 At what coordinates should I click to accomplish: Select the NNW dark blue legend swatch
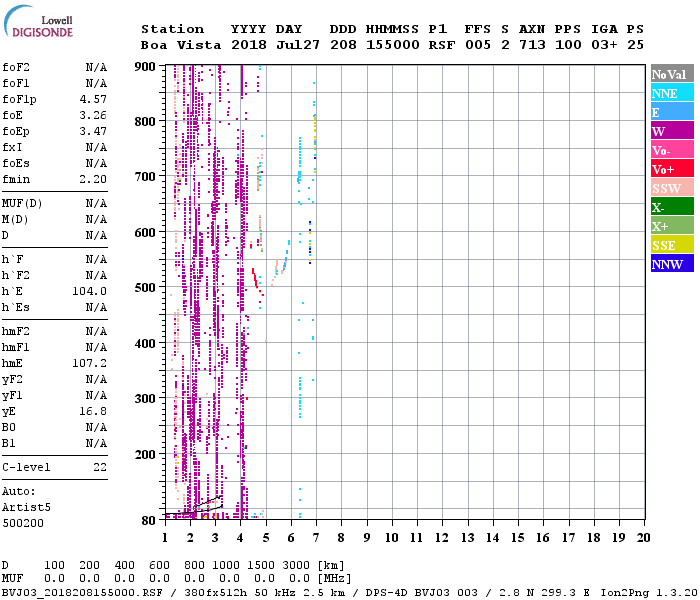pos(672,264)
